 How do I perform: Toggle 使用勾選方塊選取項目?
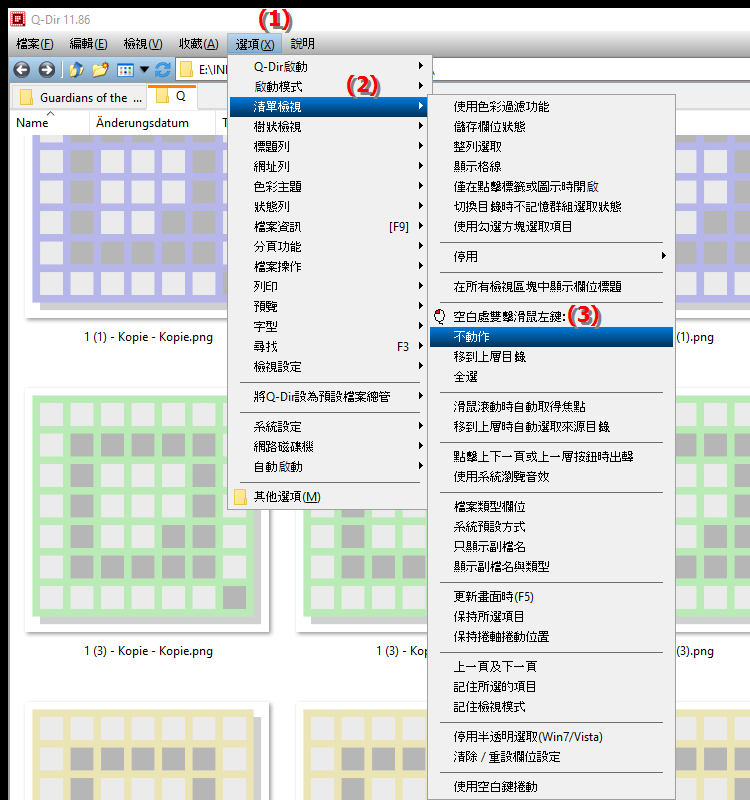click(x=552, y=227)
